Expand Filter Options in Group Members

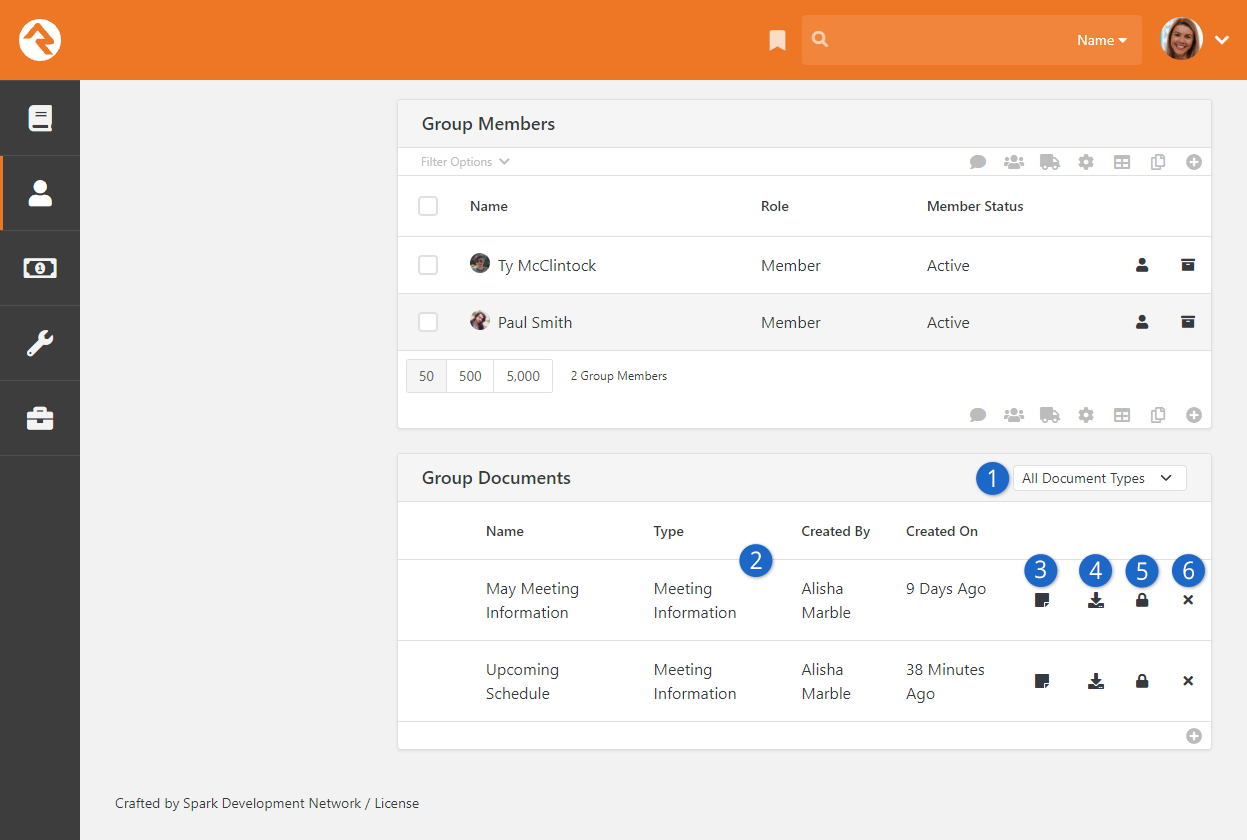point(465,162)
